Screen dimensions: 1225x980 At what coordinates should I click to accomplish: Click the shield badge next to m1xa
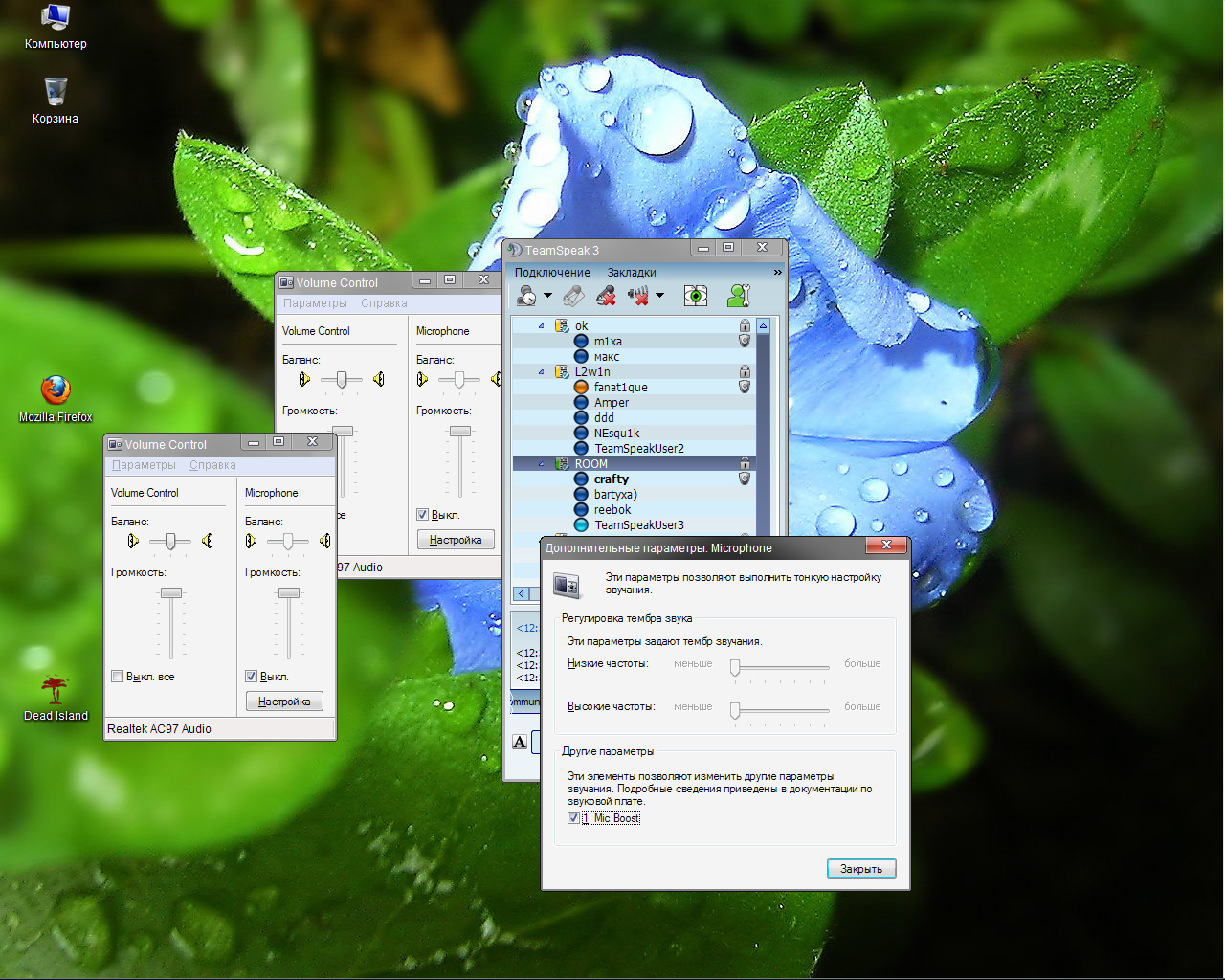[745, 341]
